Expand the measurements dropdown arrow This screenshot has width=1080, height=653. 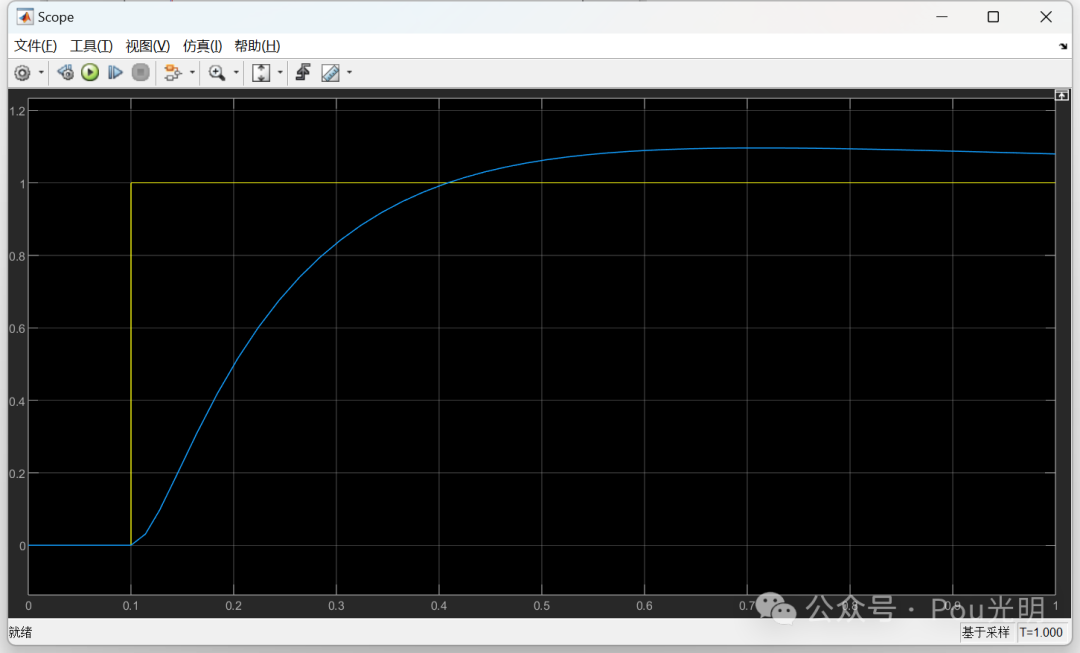coord(349,72)
